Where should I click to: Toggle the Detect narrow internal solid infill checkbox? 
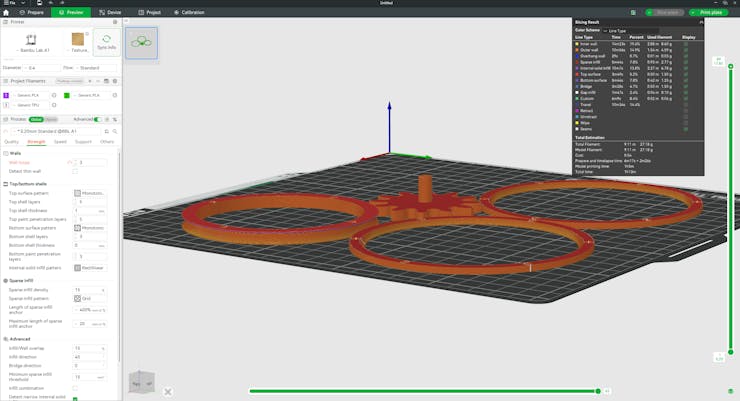[75, 399]
